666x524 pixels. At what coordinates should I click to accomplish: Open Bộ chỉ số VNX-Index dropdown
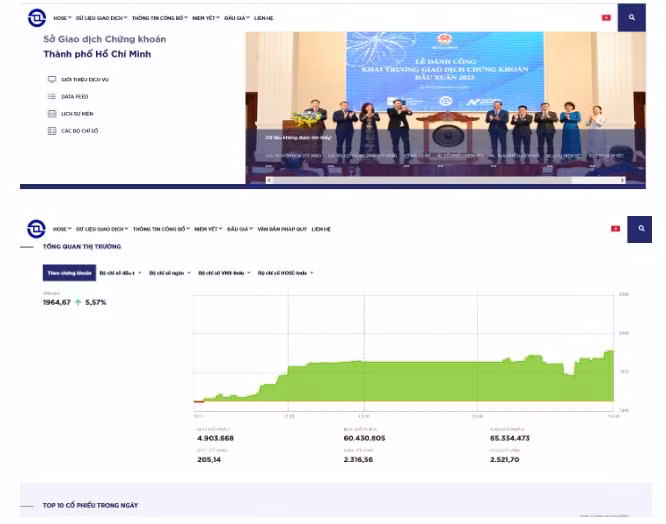(224, 273)
